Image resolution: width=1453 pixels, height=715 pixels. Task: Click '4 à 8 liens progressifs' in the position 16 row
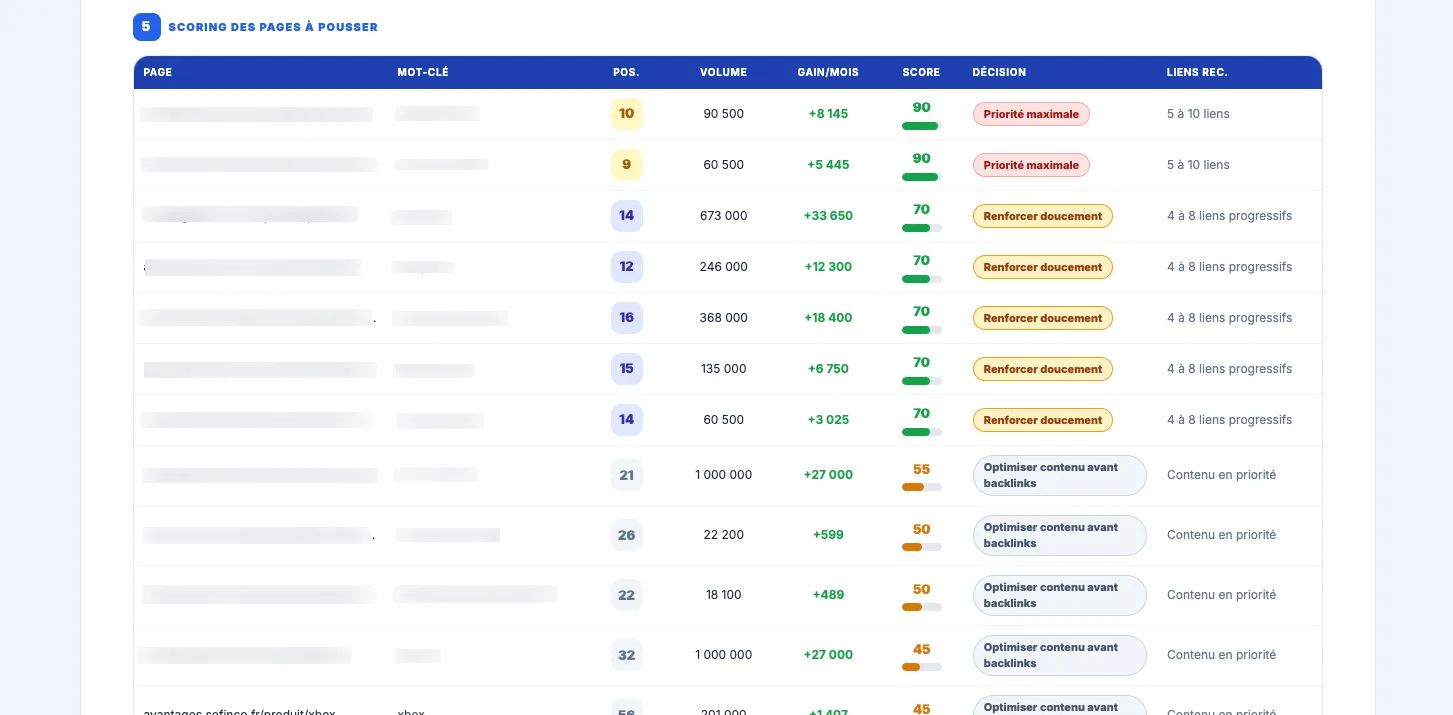1229,318
